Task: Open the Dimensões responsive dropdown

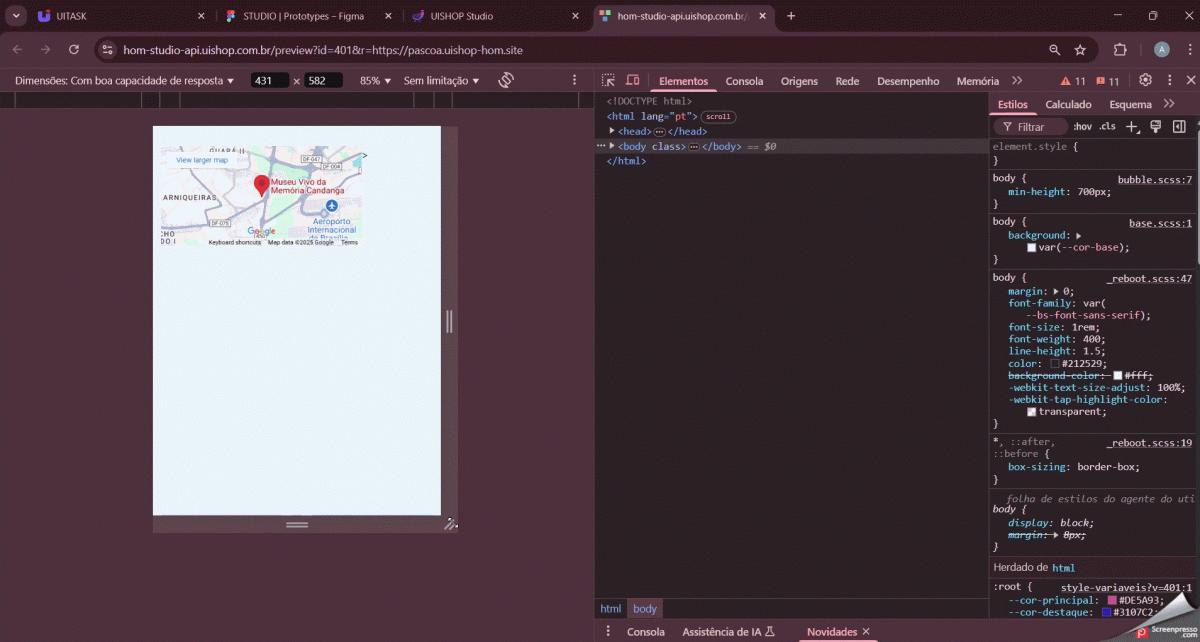Action: click(124, 81)
